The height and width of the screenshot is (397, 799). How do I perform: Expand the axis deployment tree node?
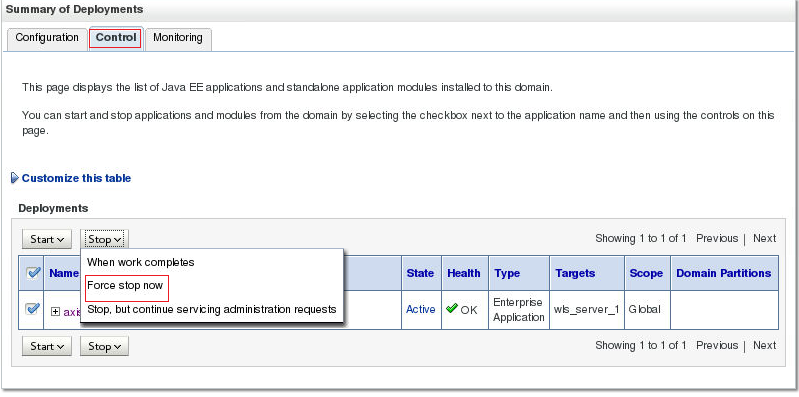[x=56, y=312]
